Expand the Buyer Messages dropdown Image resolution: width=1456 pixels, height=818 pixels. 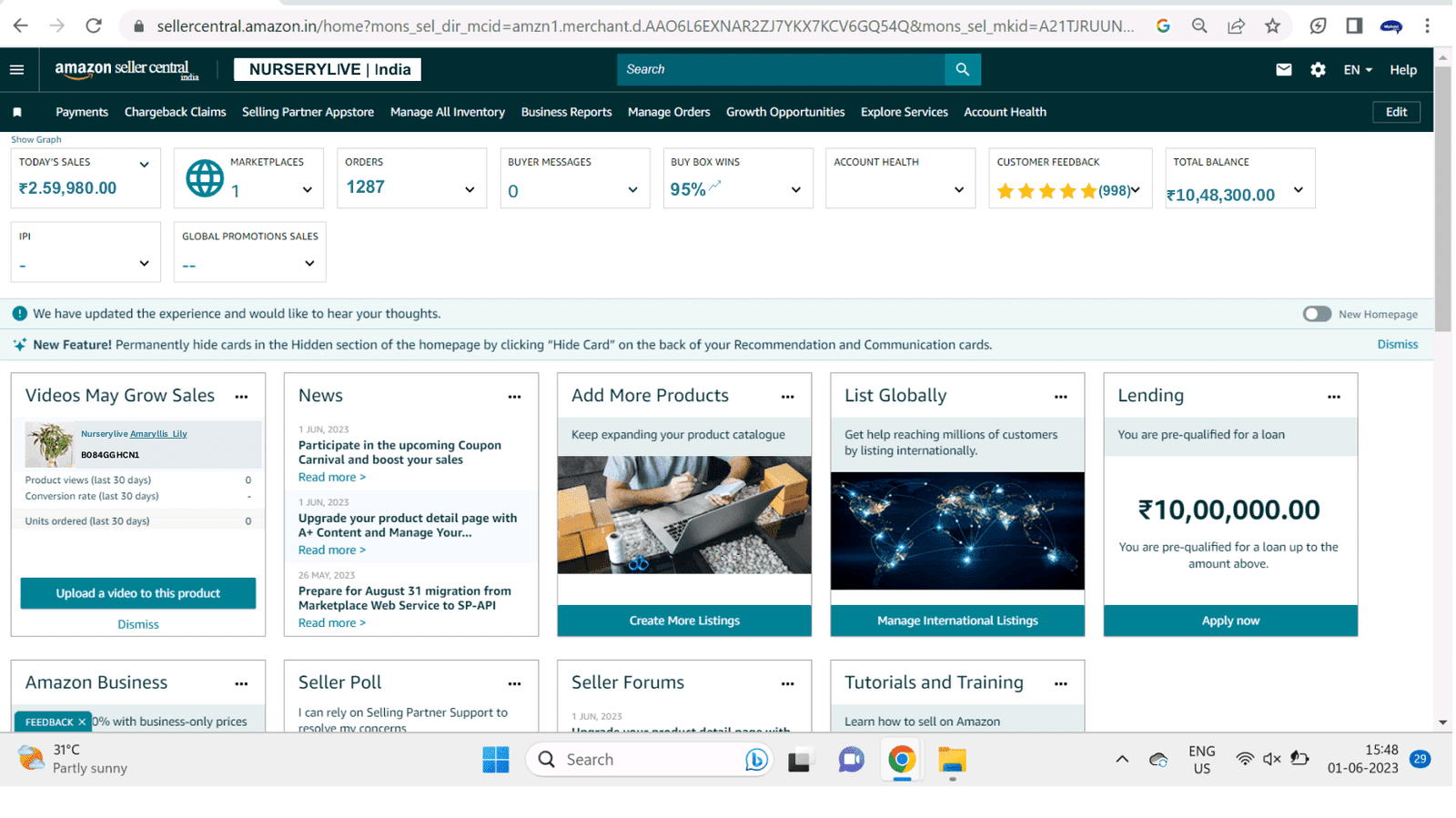coord(632,190)
